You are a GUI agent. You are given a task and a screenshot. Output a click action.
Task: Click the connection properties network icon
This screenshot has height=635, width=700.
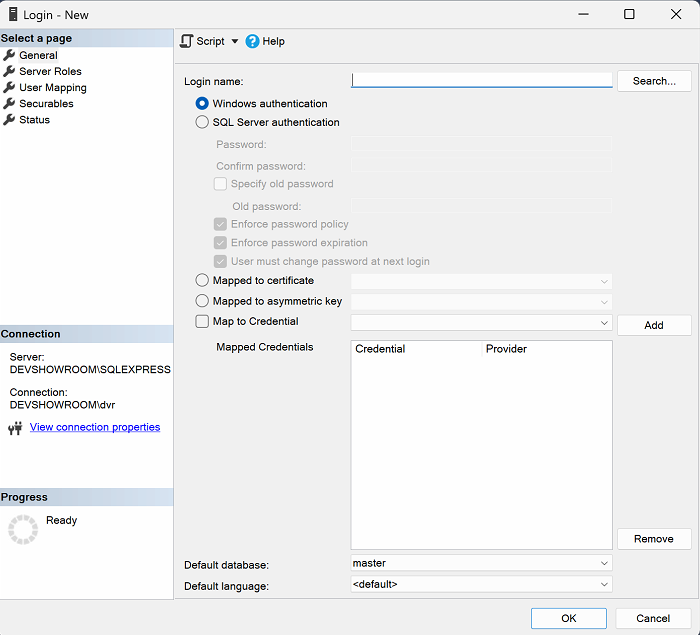coord(15,428)
